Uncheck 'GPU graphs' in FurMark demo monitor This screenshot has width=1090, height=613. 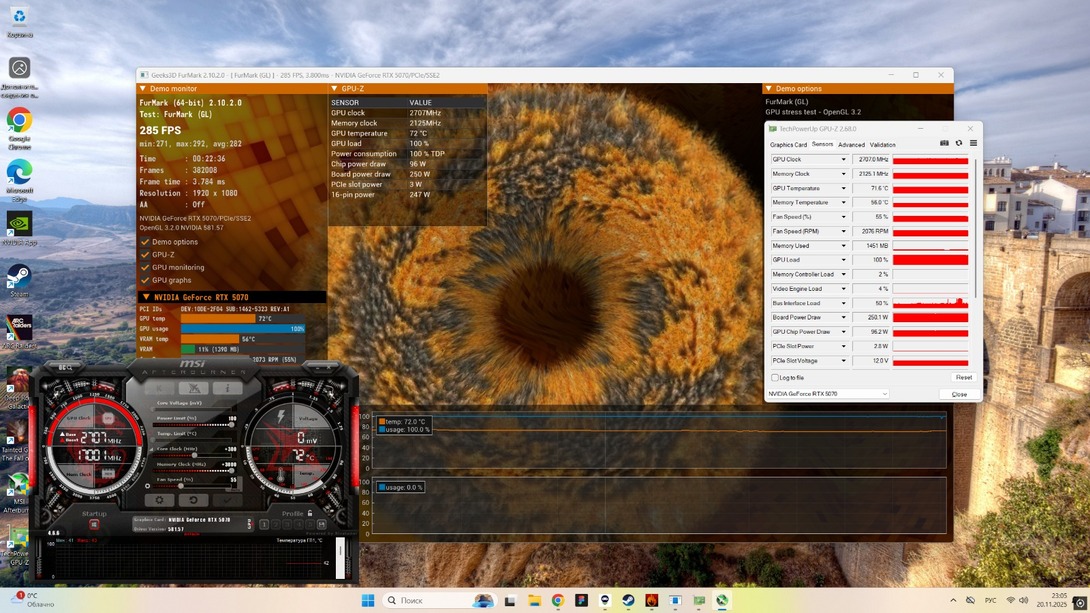[145, 280]
